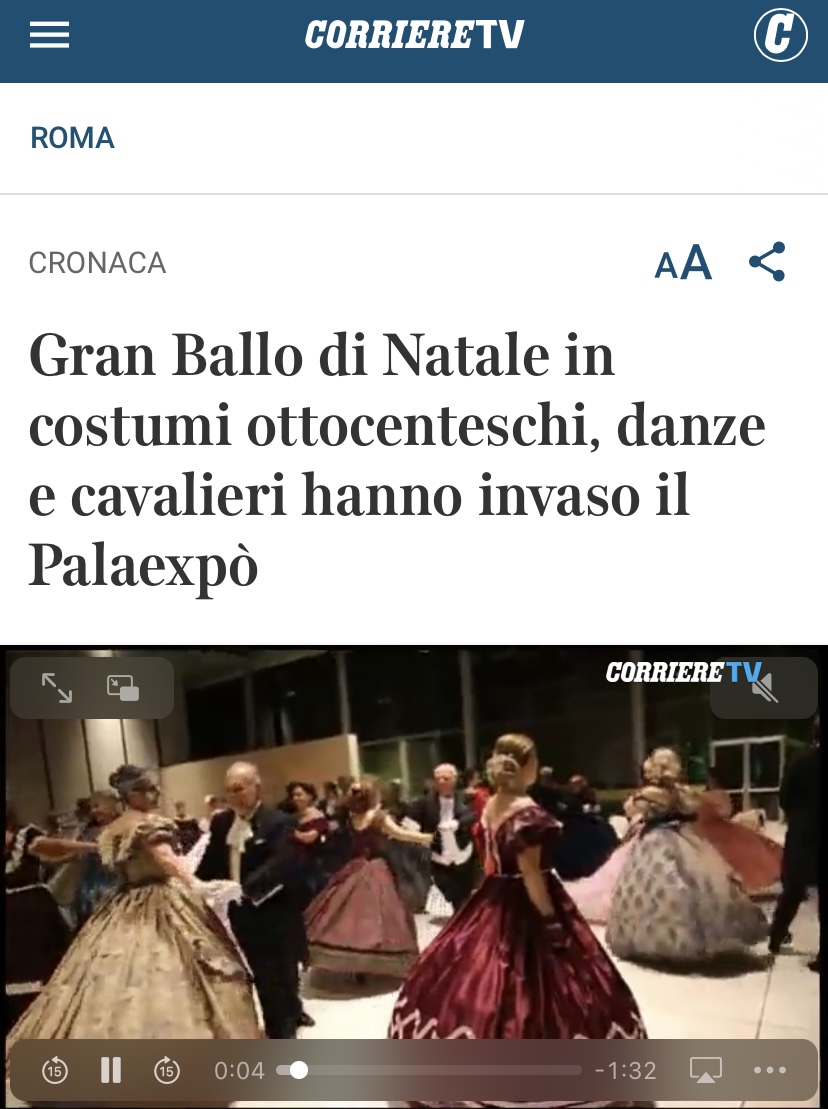Activate picture-in-picture mode
Viewport: 828px width, 1109px height.
pos(123,688)
